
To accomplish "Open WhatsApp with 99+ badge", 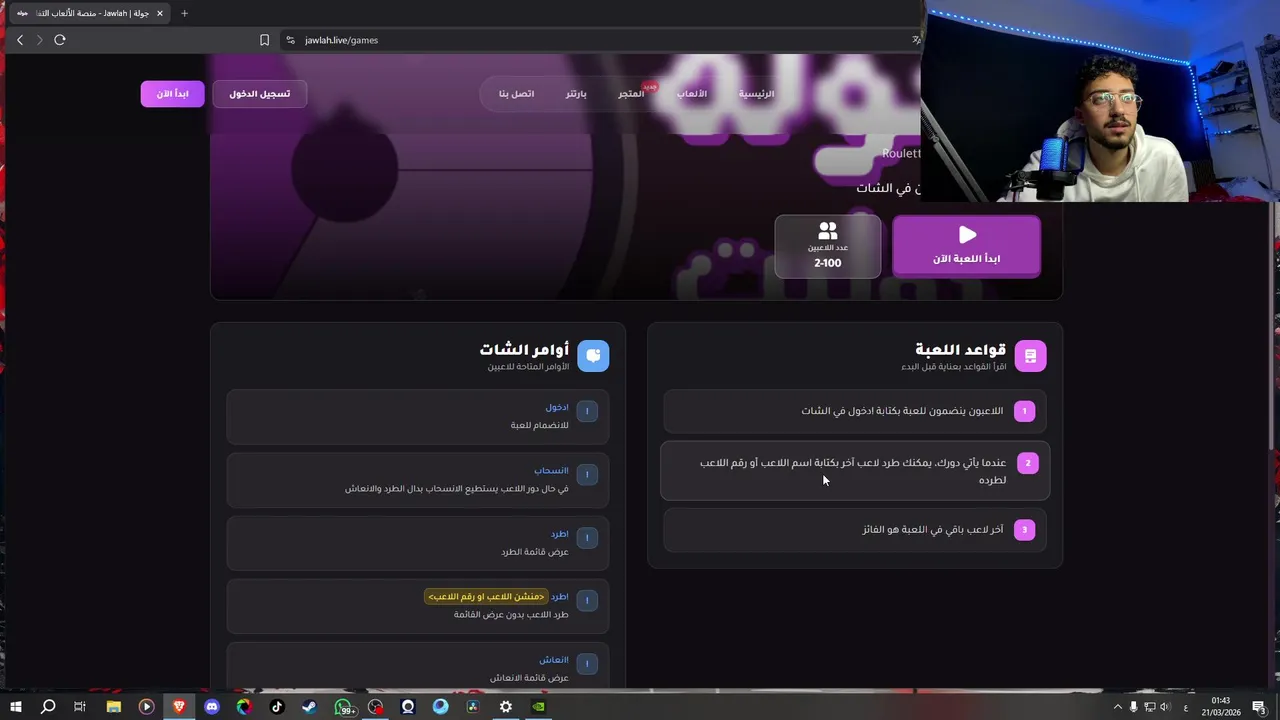I will pos(344,707).
